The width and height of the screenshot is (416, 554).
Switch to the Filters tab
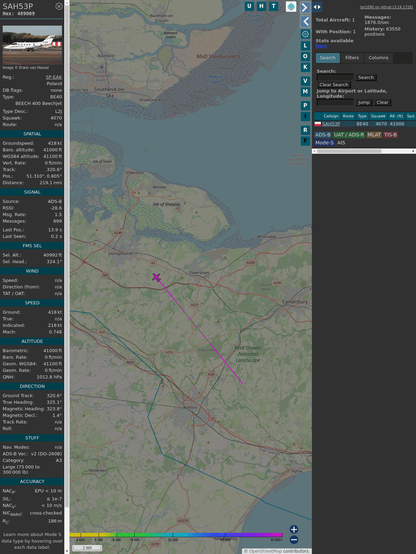coord(352,58)
